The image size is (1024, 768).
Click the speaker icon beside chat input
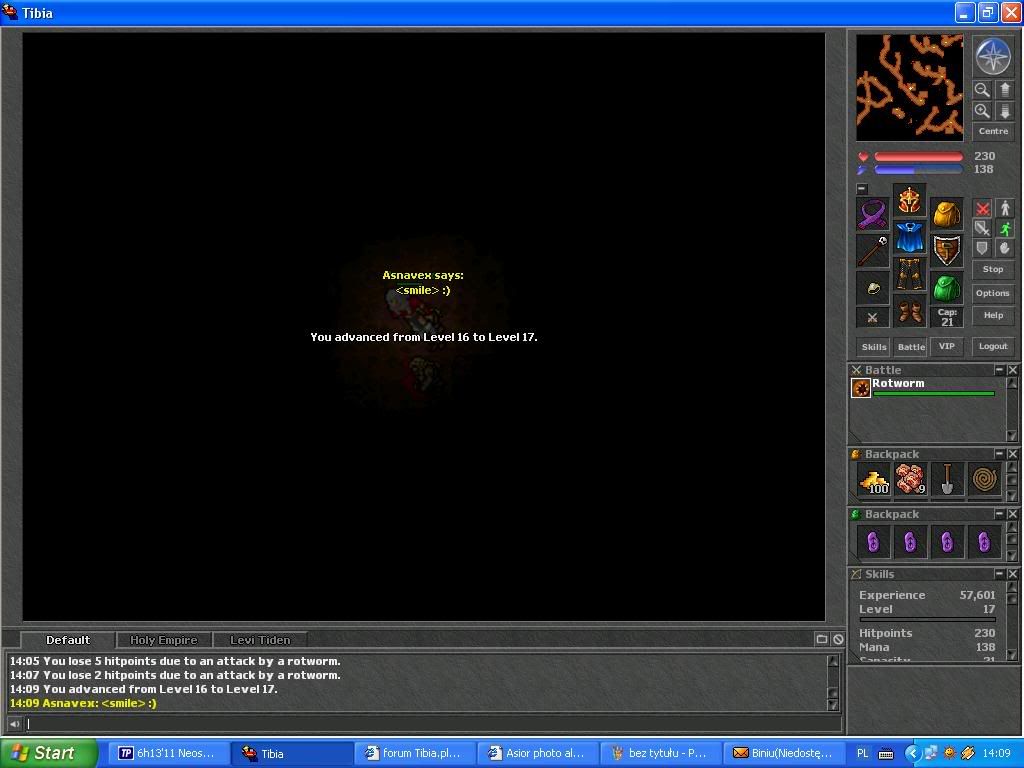14,724
